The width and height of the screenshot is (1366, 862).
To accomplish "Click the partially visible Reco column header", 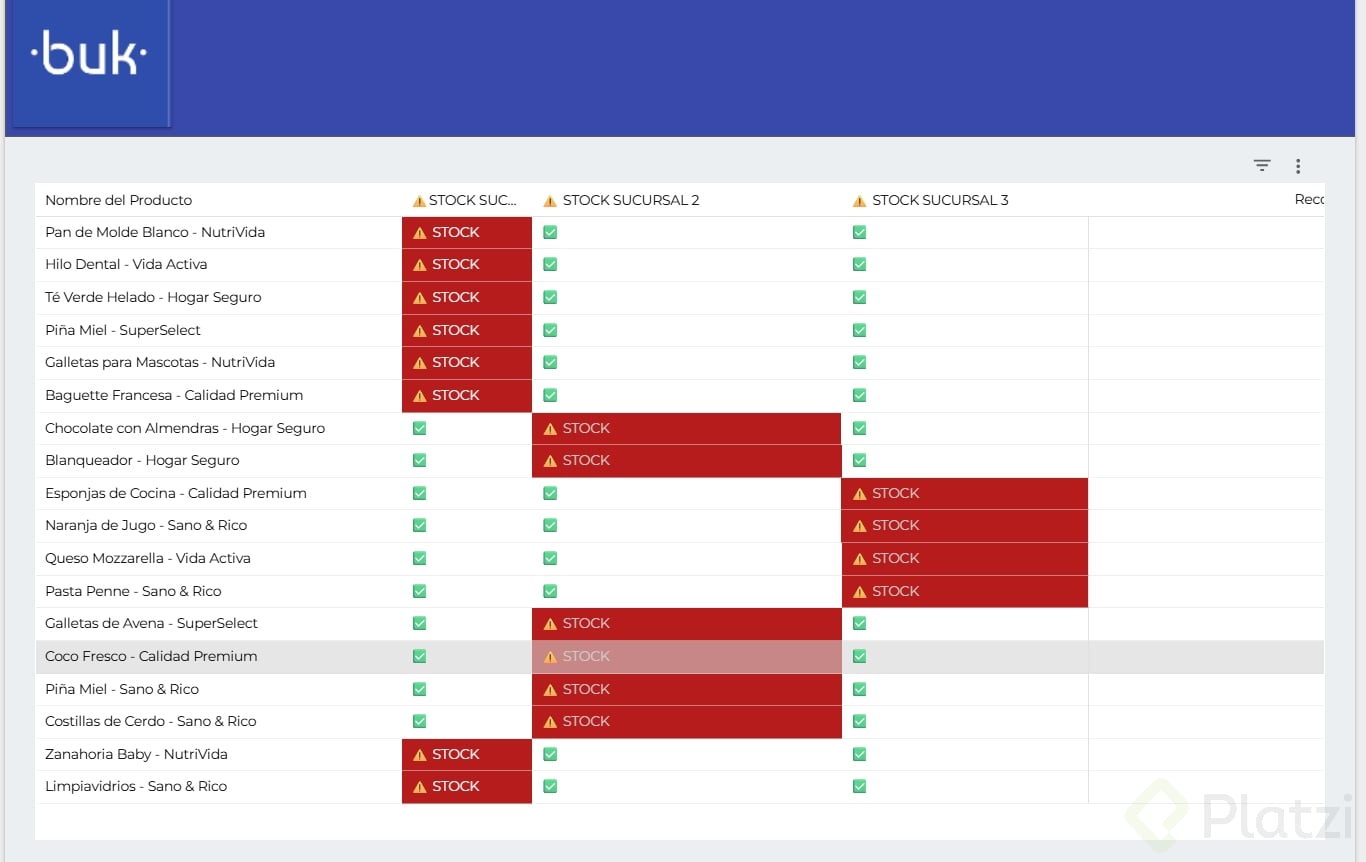I will [1308, 200].
